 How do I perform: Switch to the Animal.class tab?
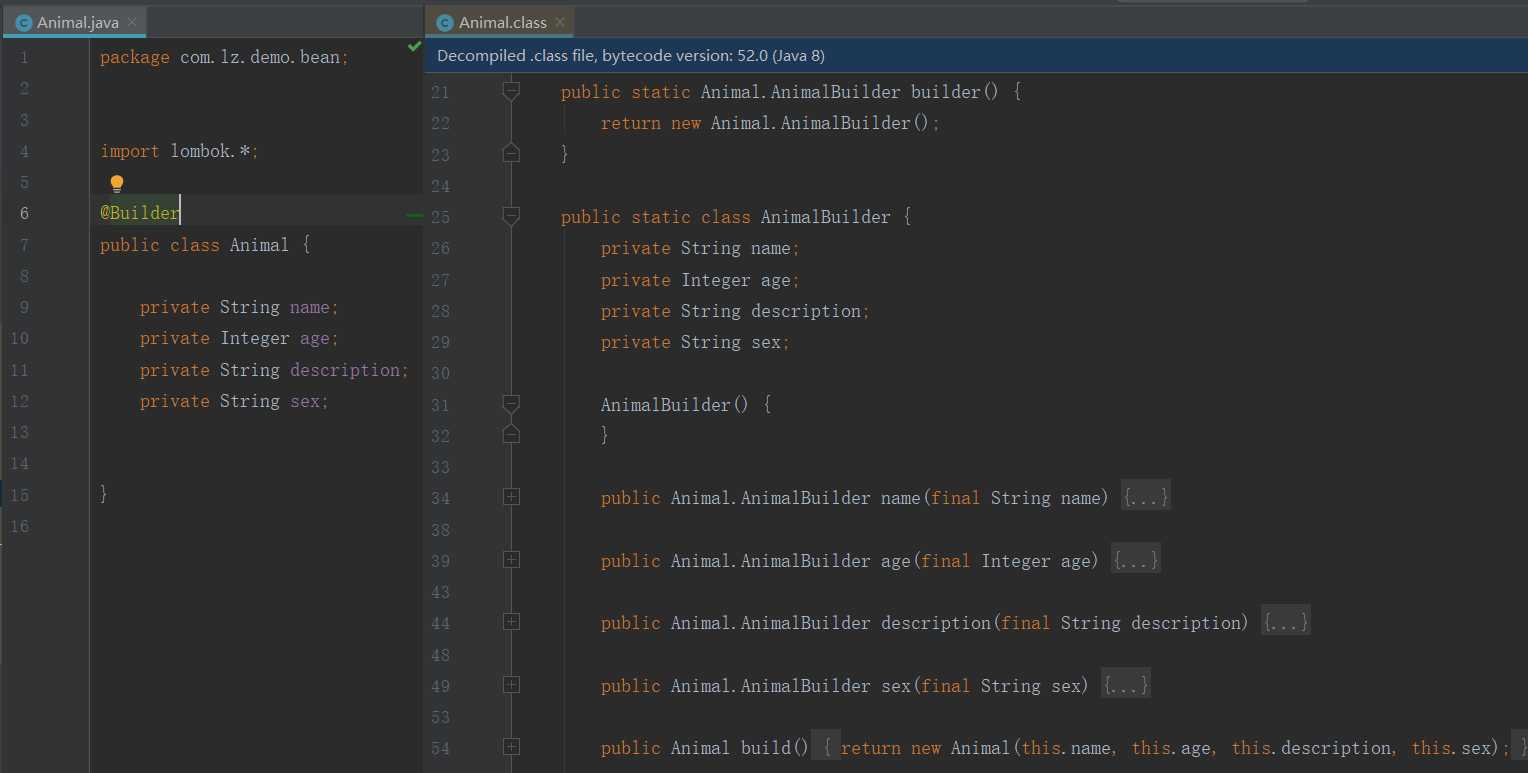tap(499, 22)
